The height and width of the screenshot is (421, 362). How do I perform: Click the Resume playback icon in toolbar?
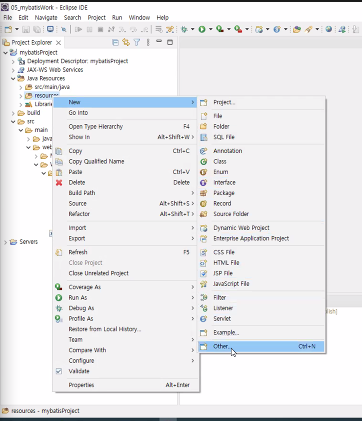[79, 29]
